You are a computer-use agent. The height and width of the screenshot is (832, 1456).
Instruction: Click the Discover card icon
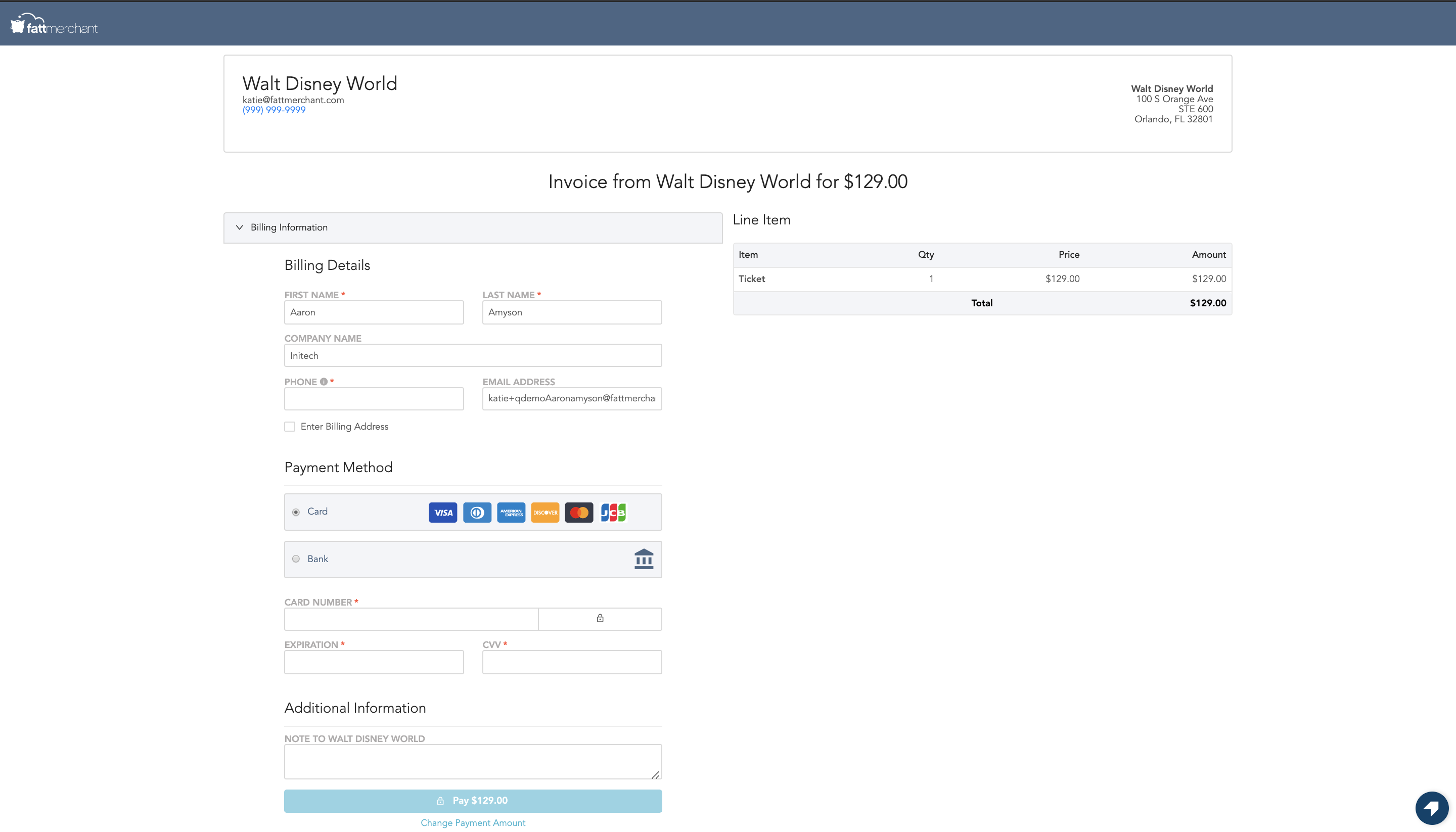tap(545, 513)
